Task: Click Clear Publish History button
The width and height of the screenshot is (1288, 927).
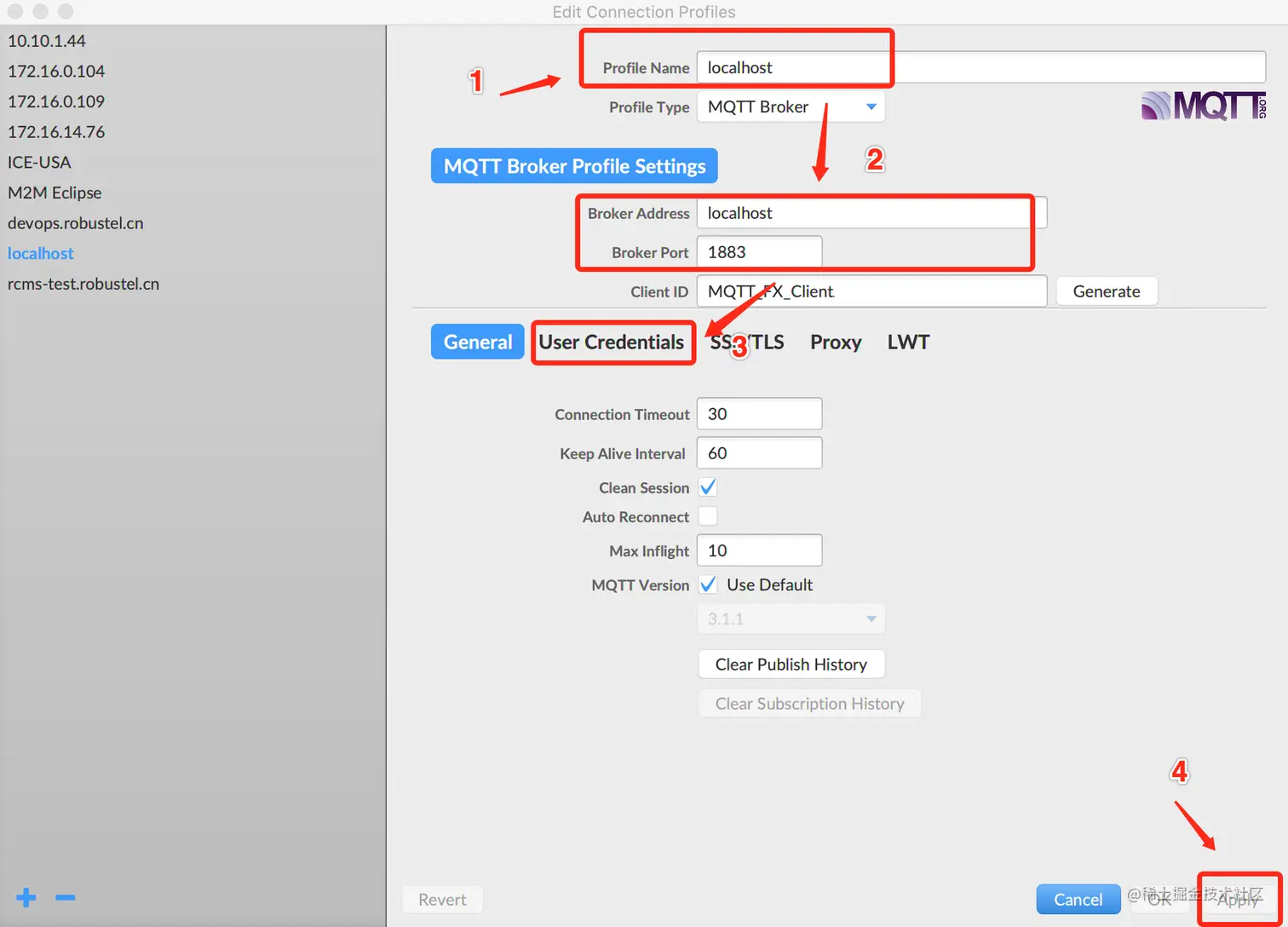Action: click(791, 665)
